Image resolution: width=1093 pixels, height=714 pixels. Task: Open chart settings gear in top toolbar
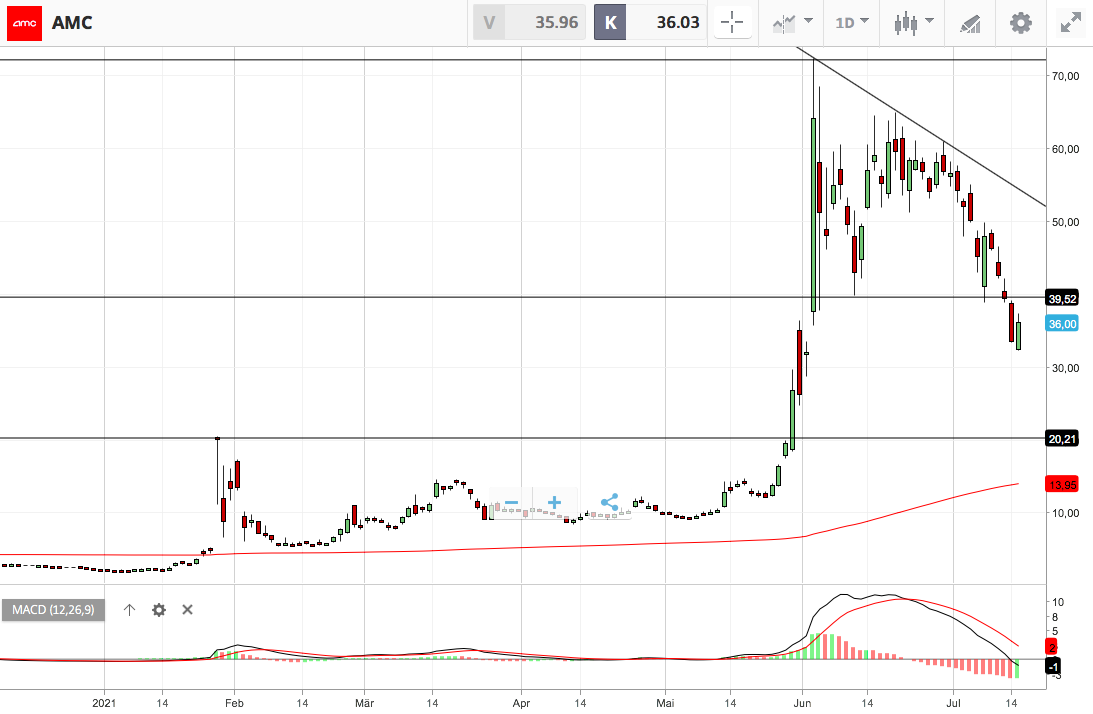coord(1021,23)
